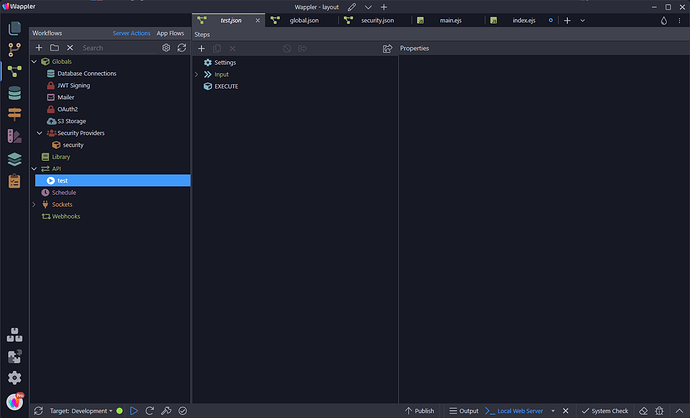Open the Local Web Server terminal
The width and height of the screenshot is (690, 418).
point(514,411)
